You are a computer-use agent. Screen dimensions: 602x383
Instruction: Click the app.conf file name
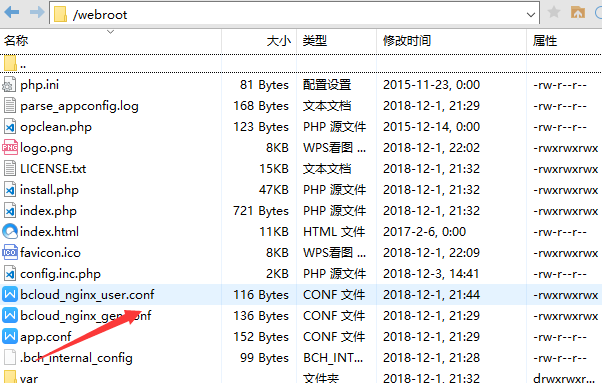click(x=46, y=337)
